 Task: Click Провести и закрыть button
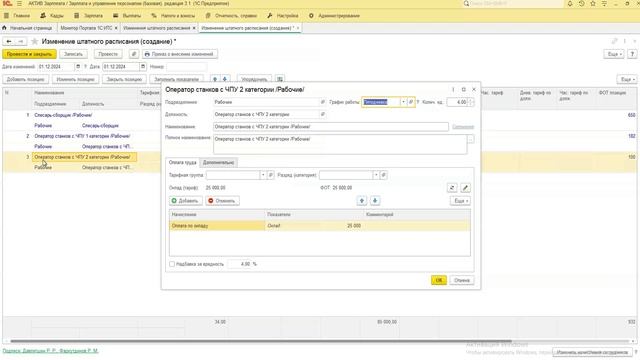tap(29, 54)
